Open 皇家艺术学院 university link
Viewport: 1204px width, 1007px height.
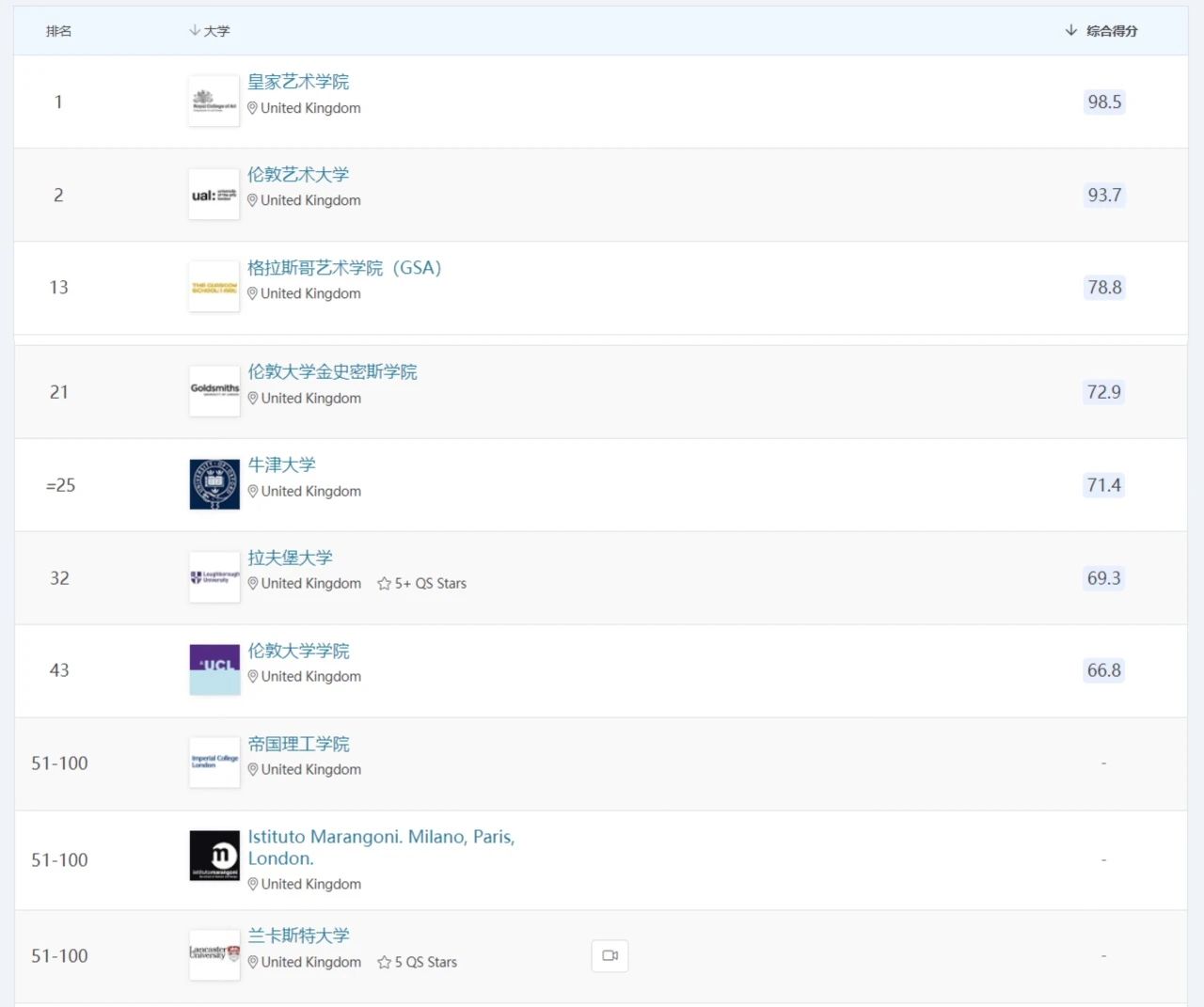[x=298, y=82]
